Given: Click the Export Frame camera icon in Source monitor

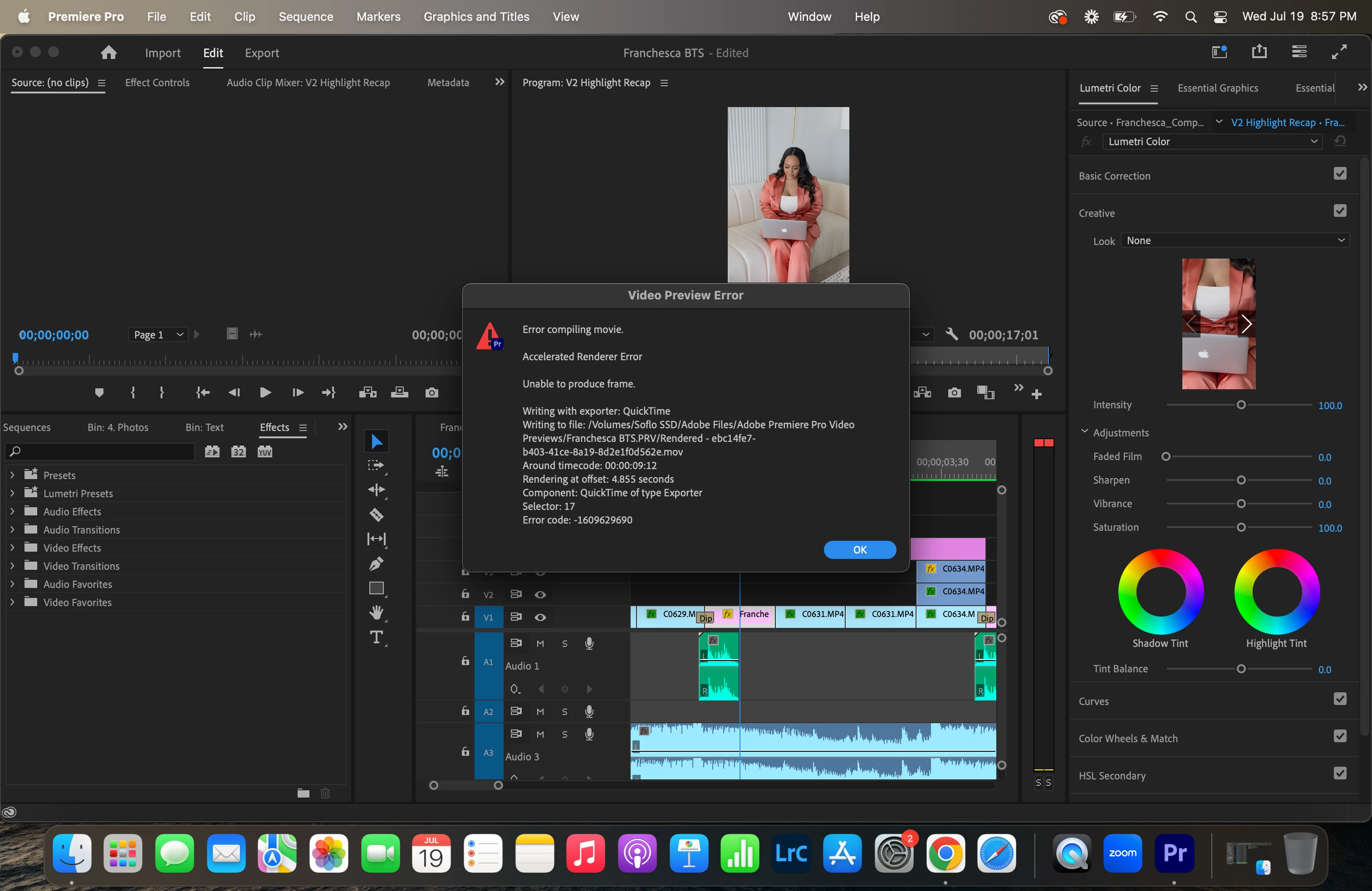Looking at the screenshot, I should (x=432, y=393).
